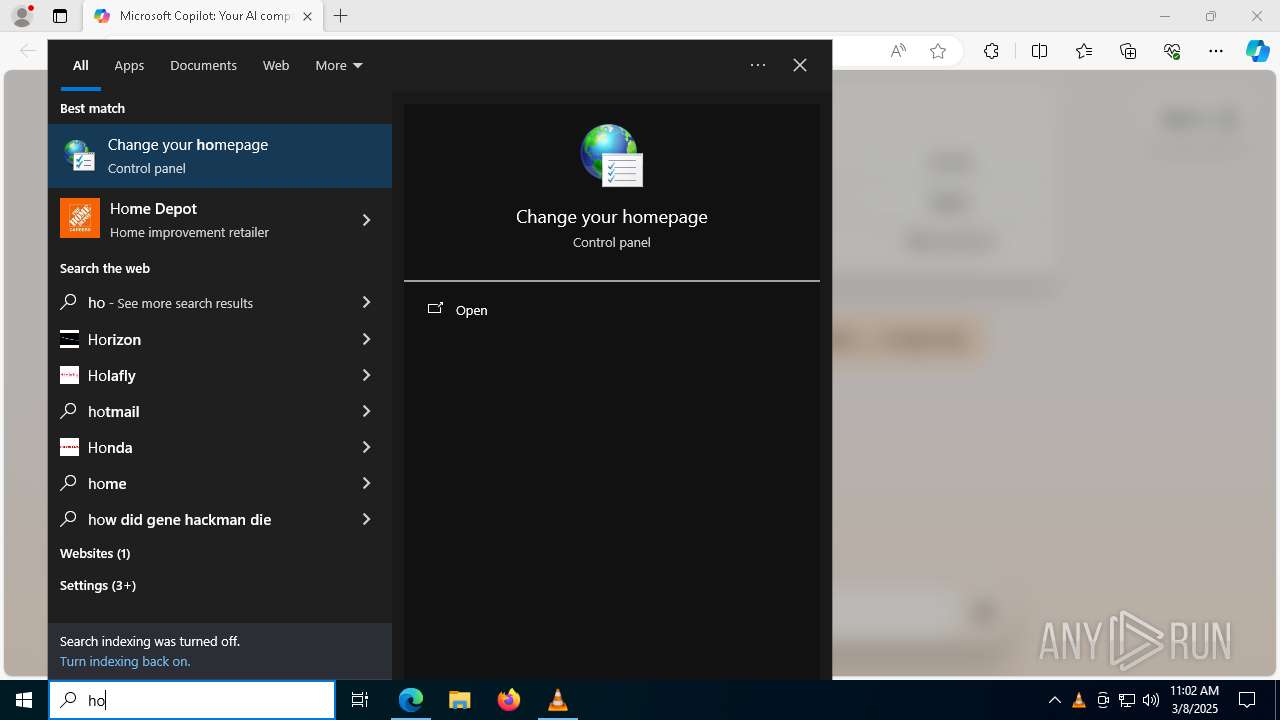This screenshot has width=1280, height=720.
Task: Open the More filter dropdown
Action: coord(338,65)
